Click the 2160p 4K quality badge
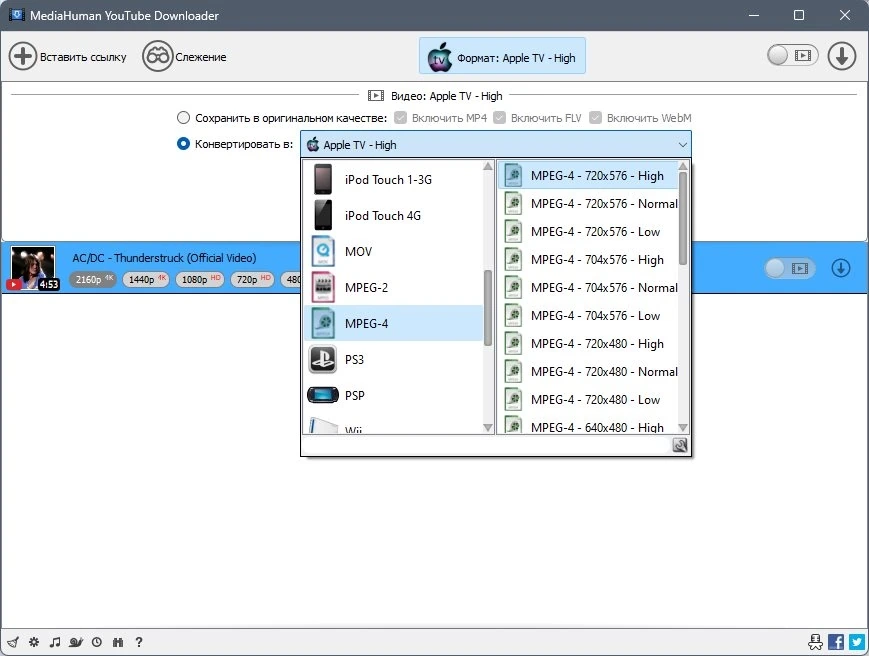Image resolution: width=869 pixels, height=656 pixels. click(x=93, y=279)
